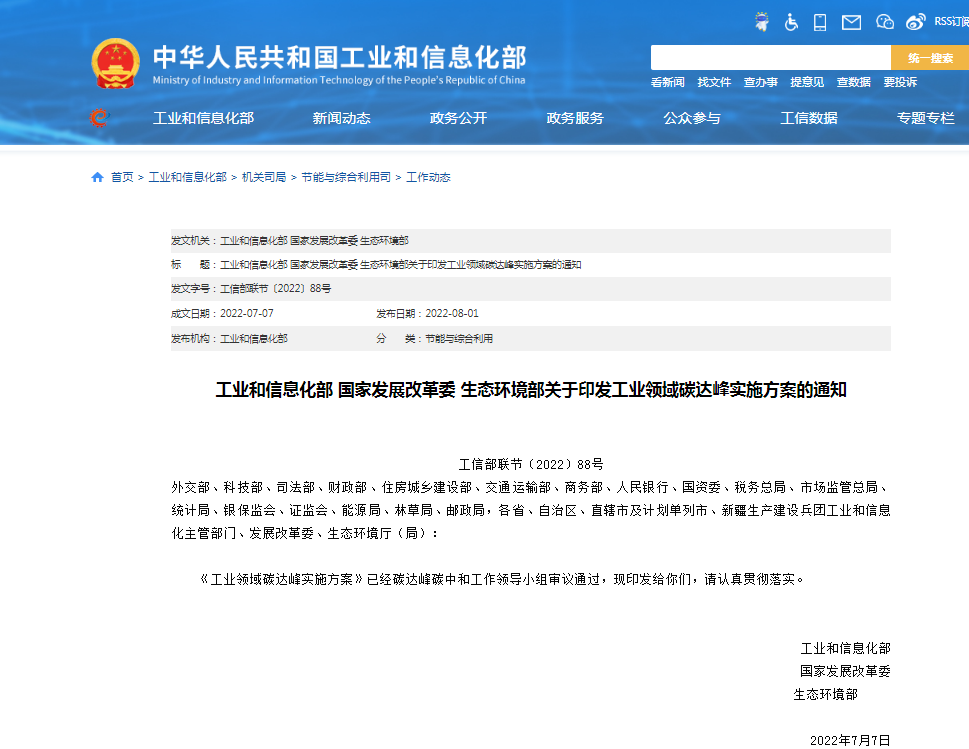Open the wheelchair accessibility icon
Screen dimensions: 969x749
pyautogui.click(x=791, y=22)
